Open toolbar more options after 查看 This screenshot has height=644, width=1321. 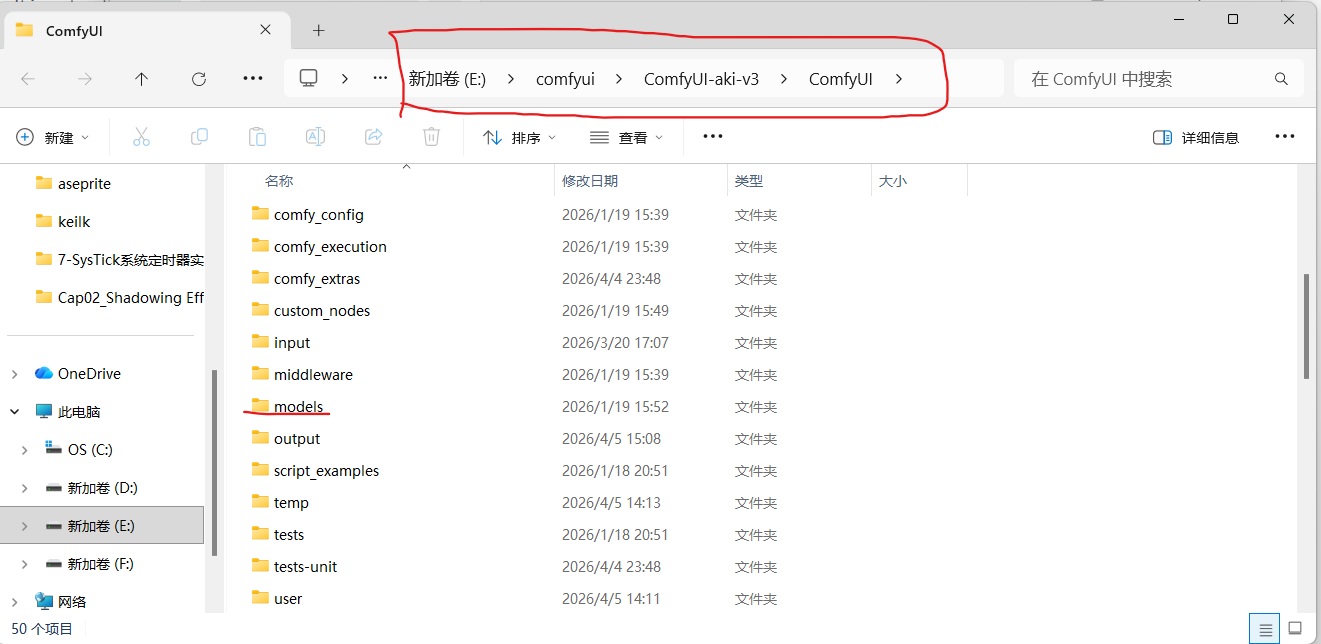pos(713,137)
